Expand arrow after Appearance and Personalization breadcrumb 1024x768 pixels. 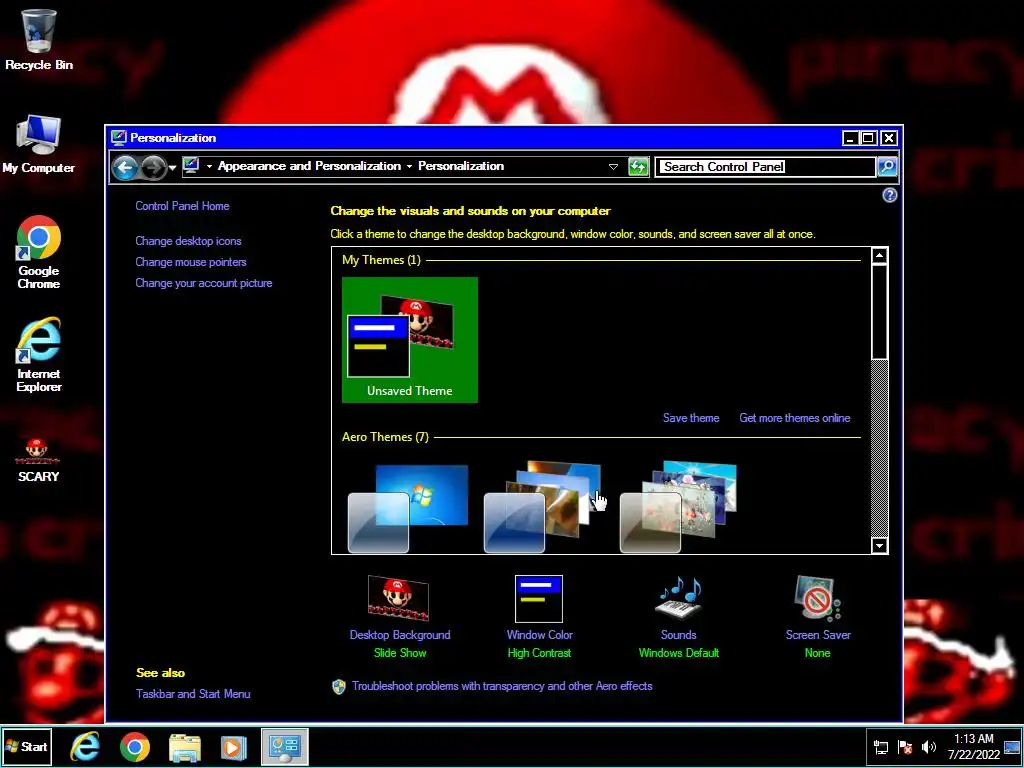409,167
